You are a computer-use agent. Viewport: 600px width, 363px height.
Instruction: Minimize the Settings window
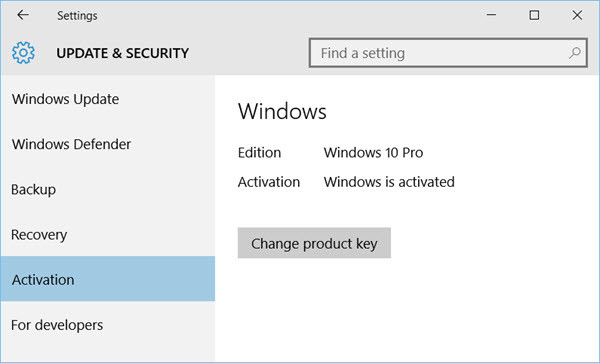(x=491, y=15)
